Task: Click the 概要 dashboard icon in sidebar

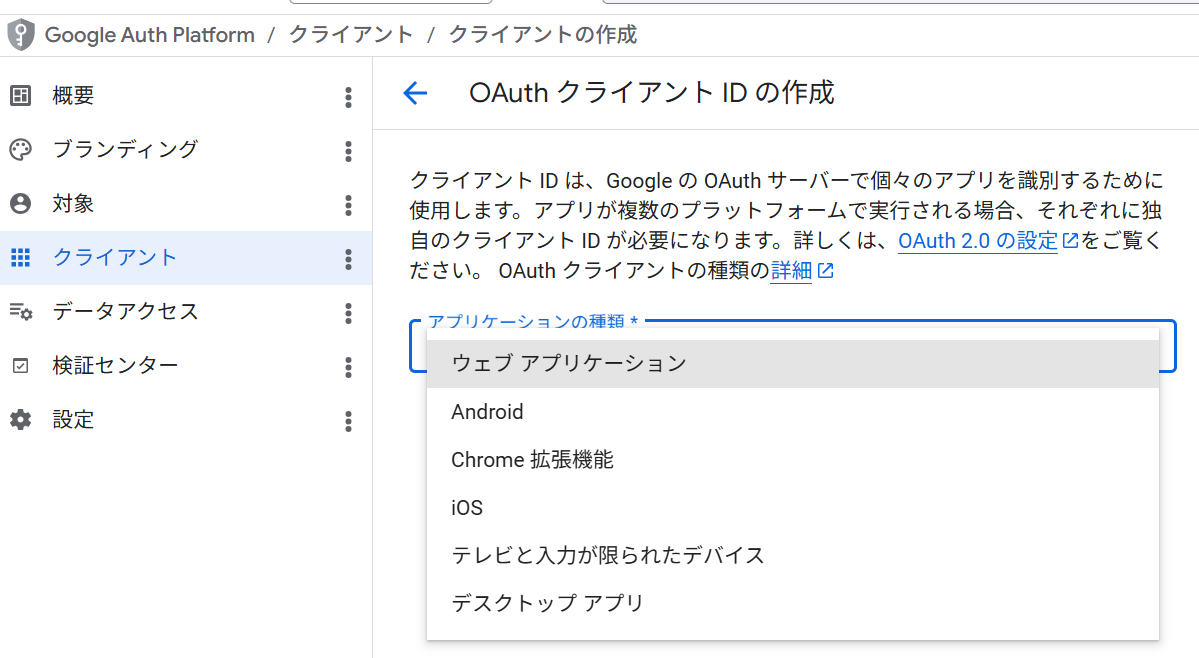Action: [x=21, y=96]
